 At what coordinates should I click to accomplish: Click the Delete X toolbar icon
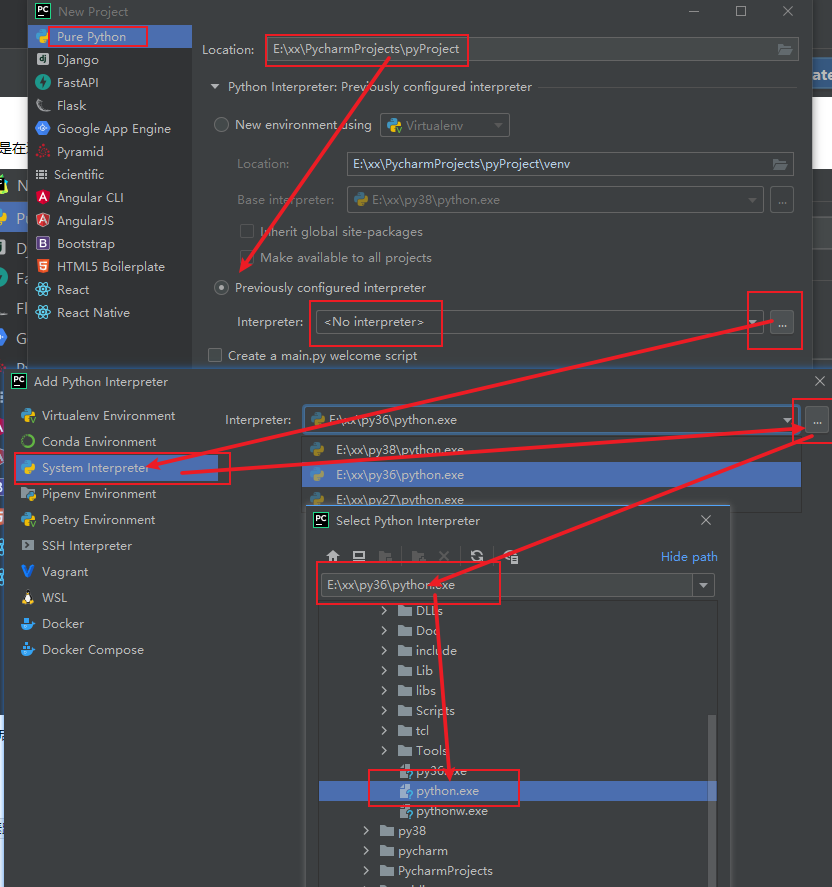(444, 556)
